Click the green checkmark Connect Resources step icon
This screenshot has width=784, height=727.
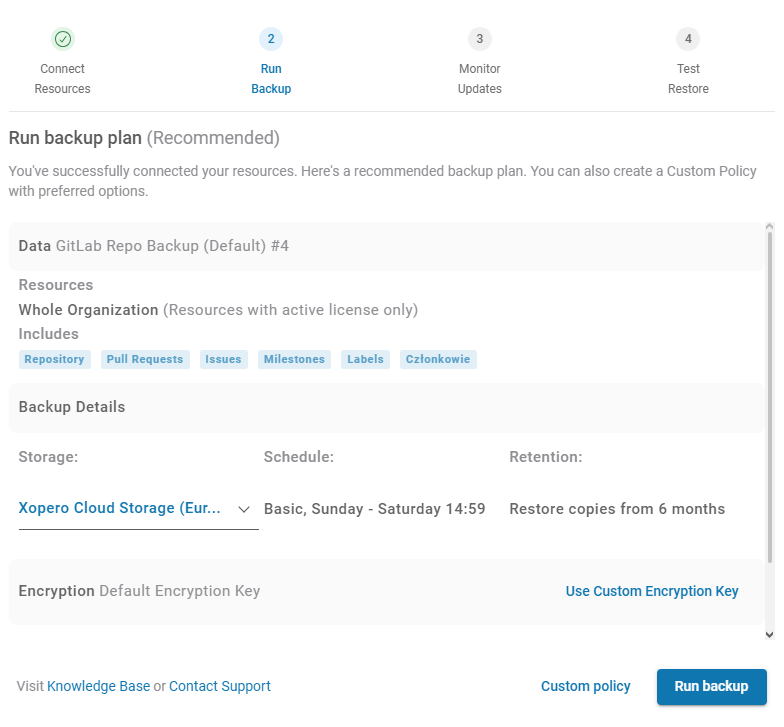pyautogui.click(x=63, y=39)
